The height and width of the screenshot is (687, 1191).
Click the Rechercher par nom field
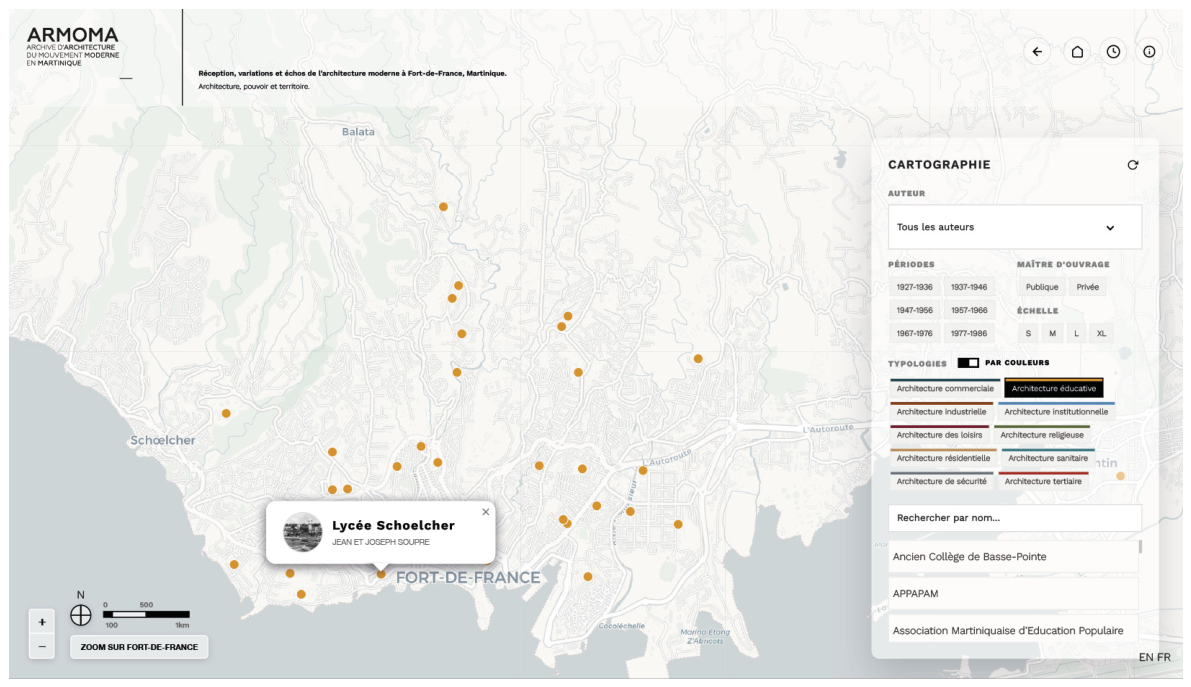[1014, 518]
